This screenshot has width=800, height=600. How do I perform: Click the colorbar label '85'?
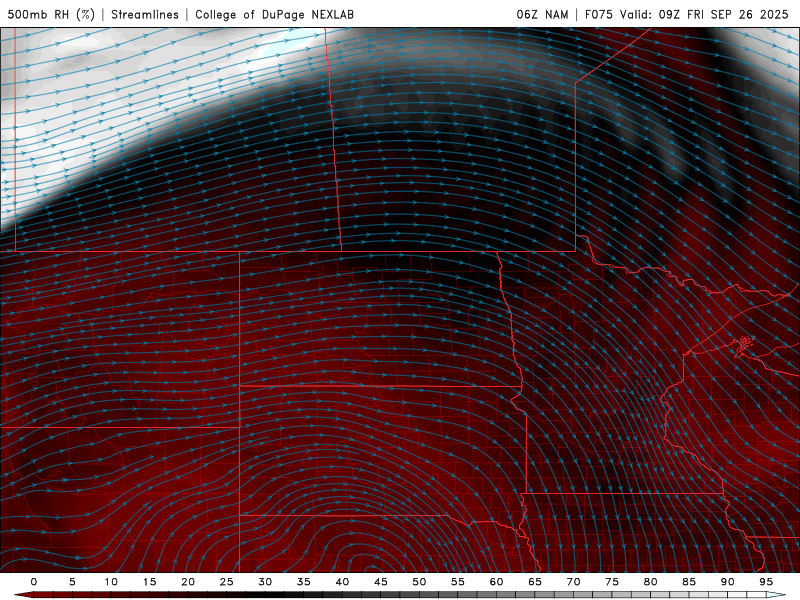689,582
